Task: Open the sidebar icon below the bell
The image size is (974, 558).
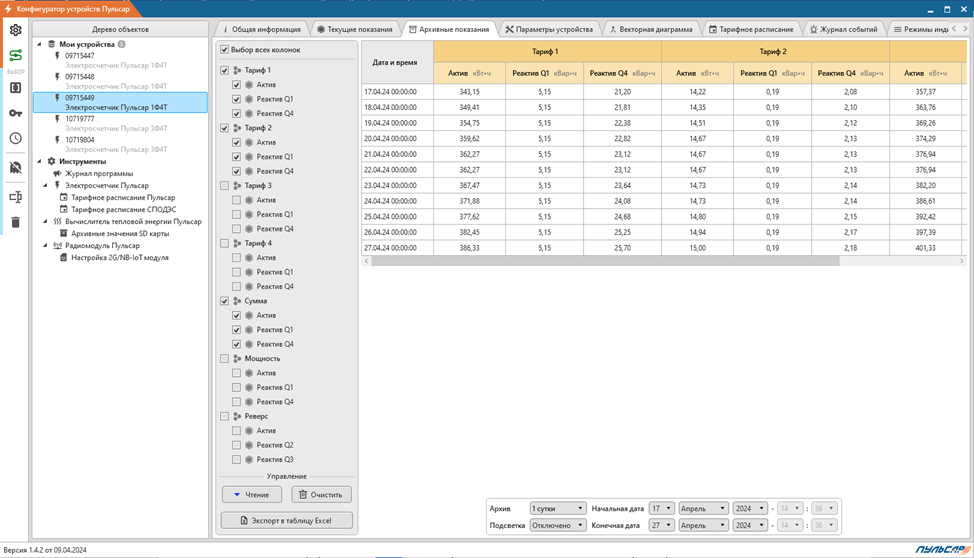Action: [x=16, y=197]
